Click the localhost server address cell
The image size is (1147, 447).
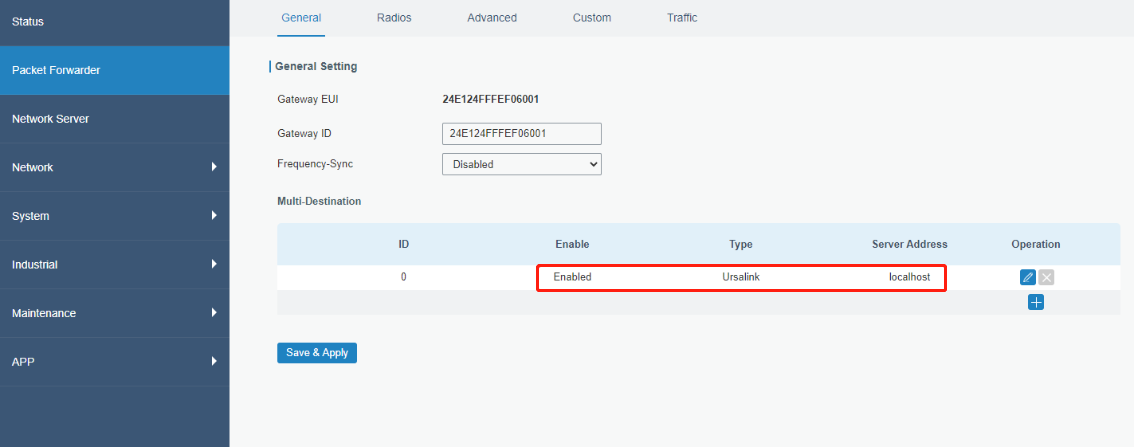909,277
